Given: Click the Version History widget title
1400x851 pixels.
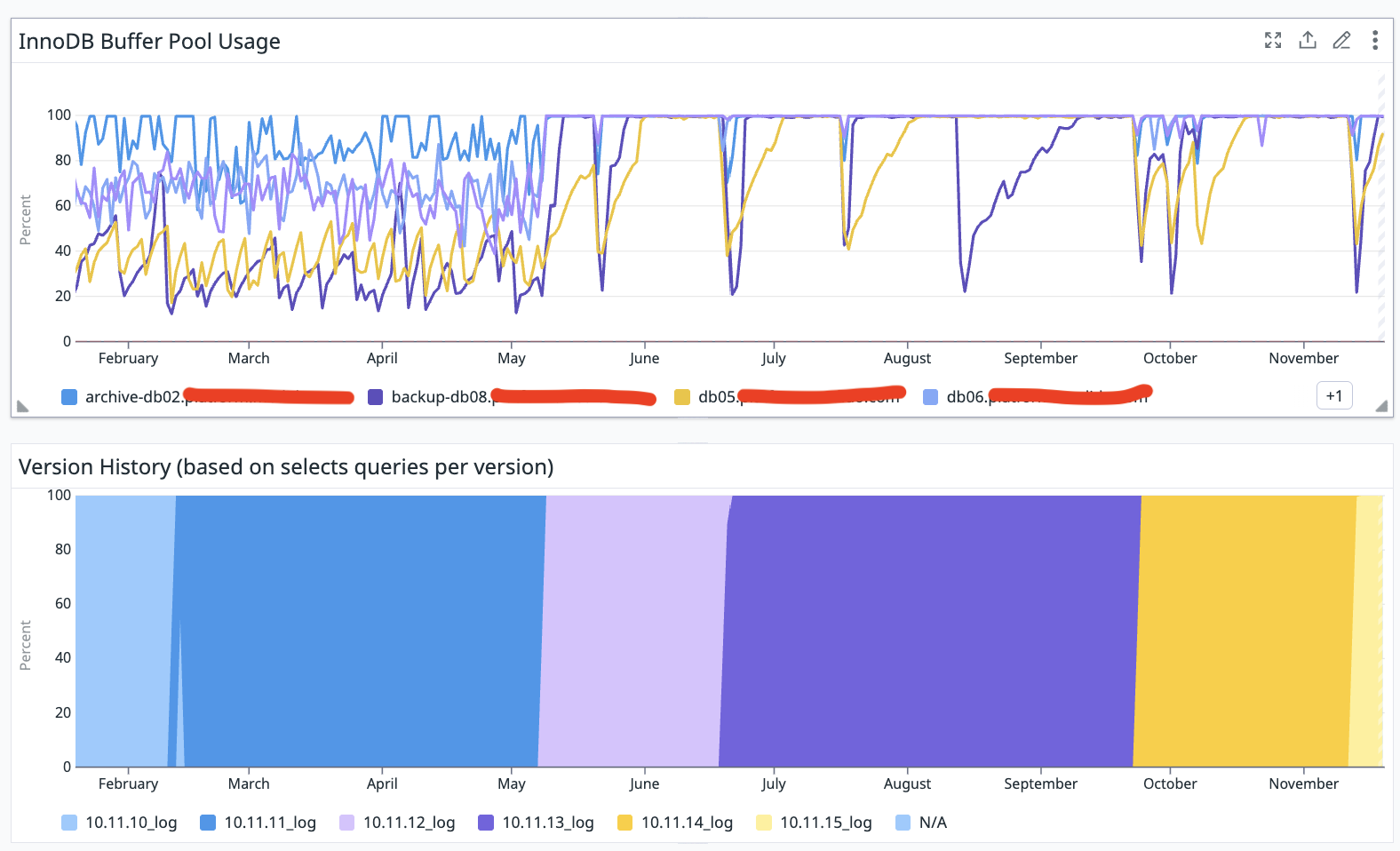Looking at the screenshot, I should click(286, 467).
